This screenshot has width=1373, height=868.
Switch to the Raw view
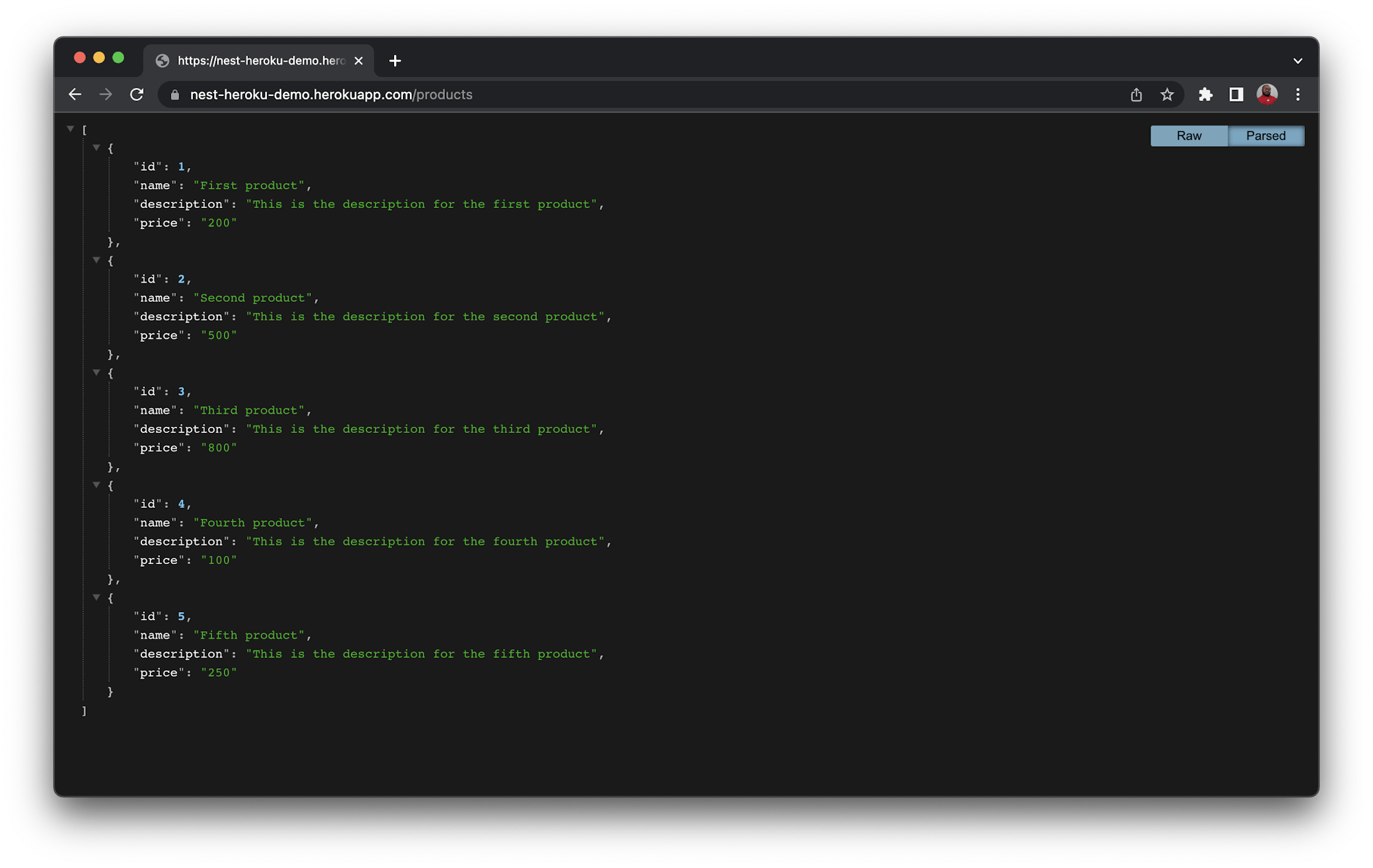tap(1188, 135)
